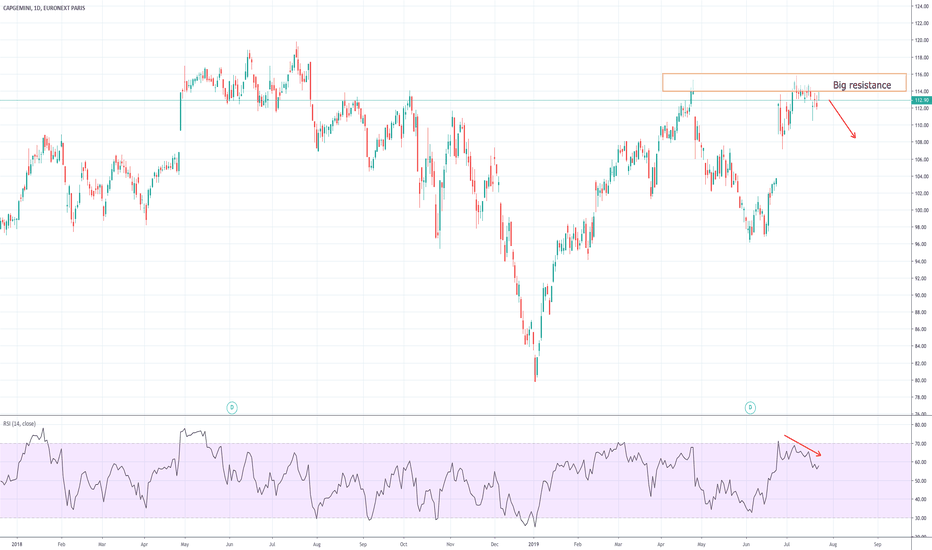Image resolution: width=932 pixels, height=550 pixels.
Task: Click the 120.00 price axis label
Action: [921, 40]
